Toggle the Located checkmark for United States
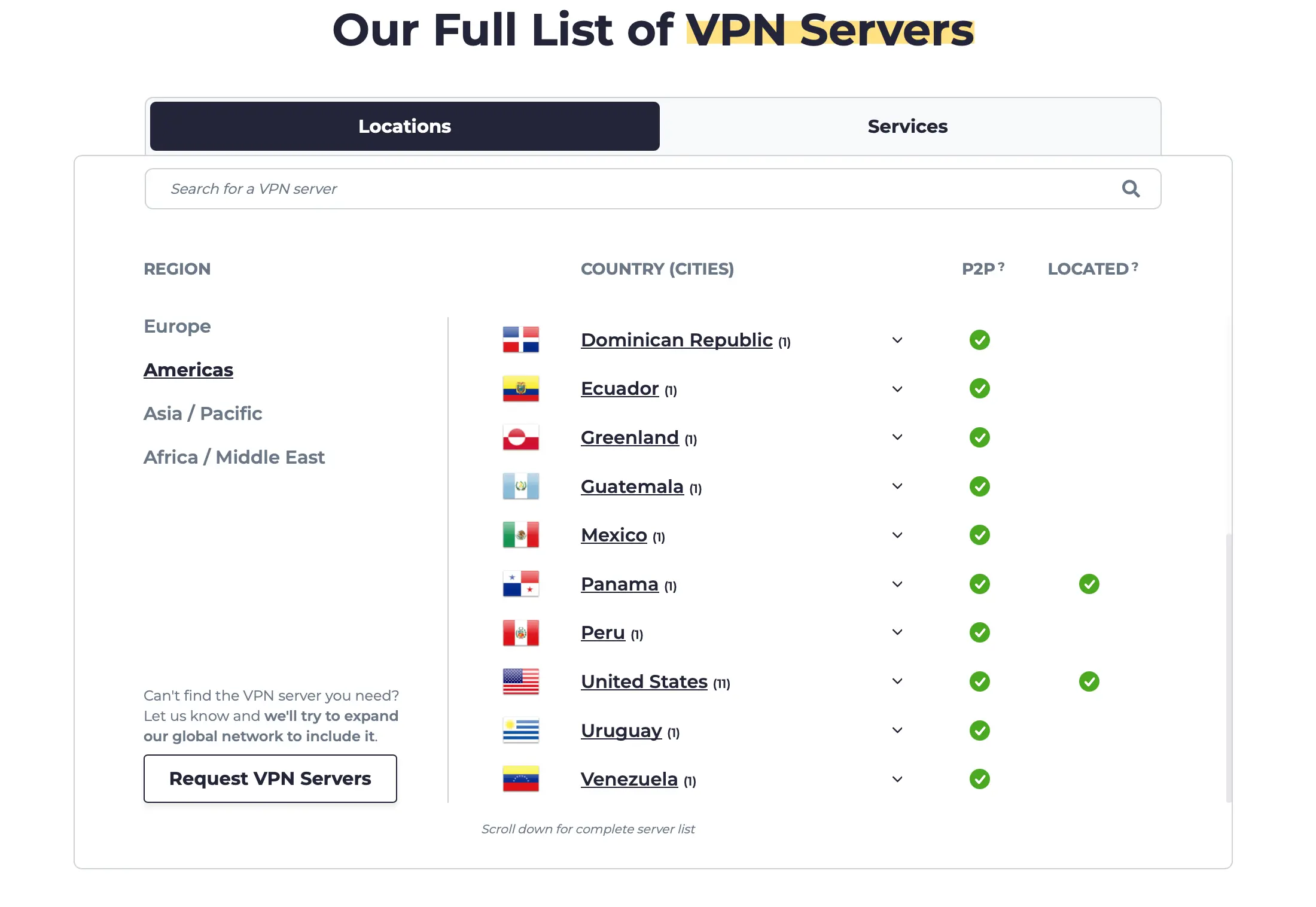 point(1089,681)
